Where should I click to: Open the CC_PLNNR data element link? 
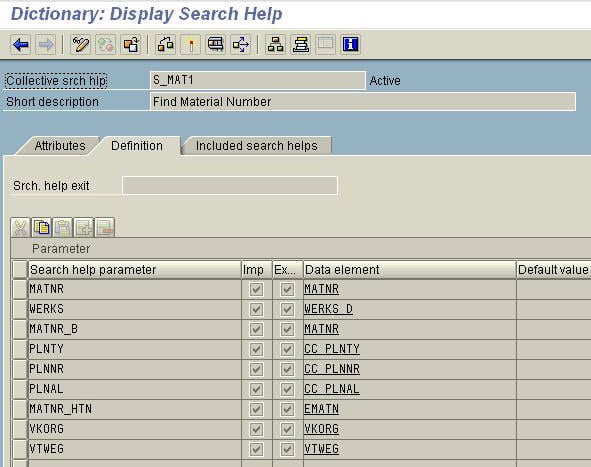[x=332, y=369]
